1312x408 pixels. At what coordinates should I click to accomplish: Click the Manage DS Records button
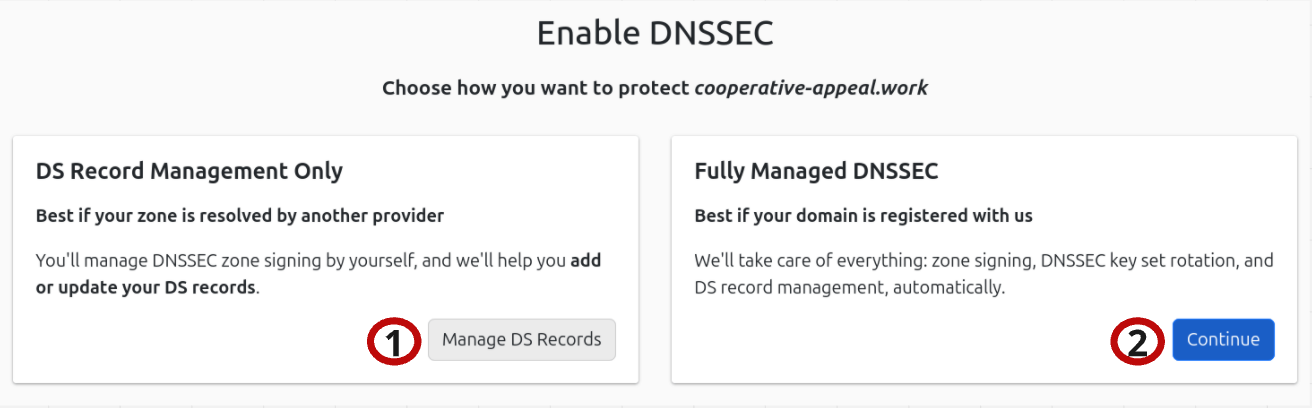point(521,340)
